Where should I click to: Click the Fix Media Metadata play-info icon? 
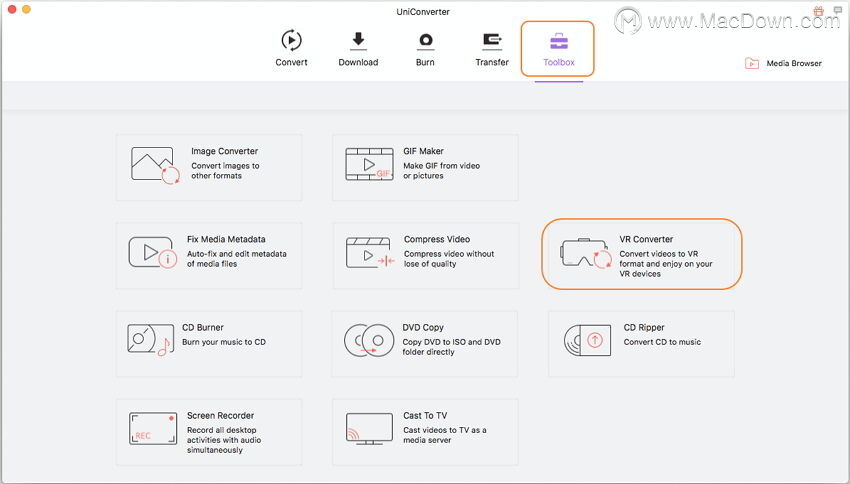point(153,252)
